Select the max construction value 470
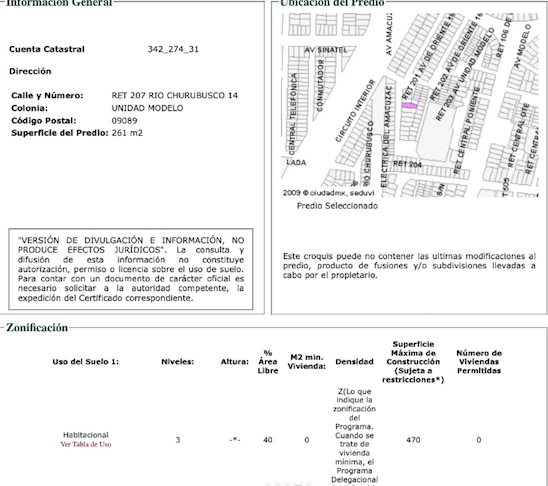Screen dimensions: 548x486 pyautogui.click(x=413, y=440)
